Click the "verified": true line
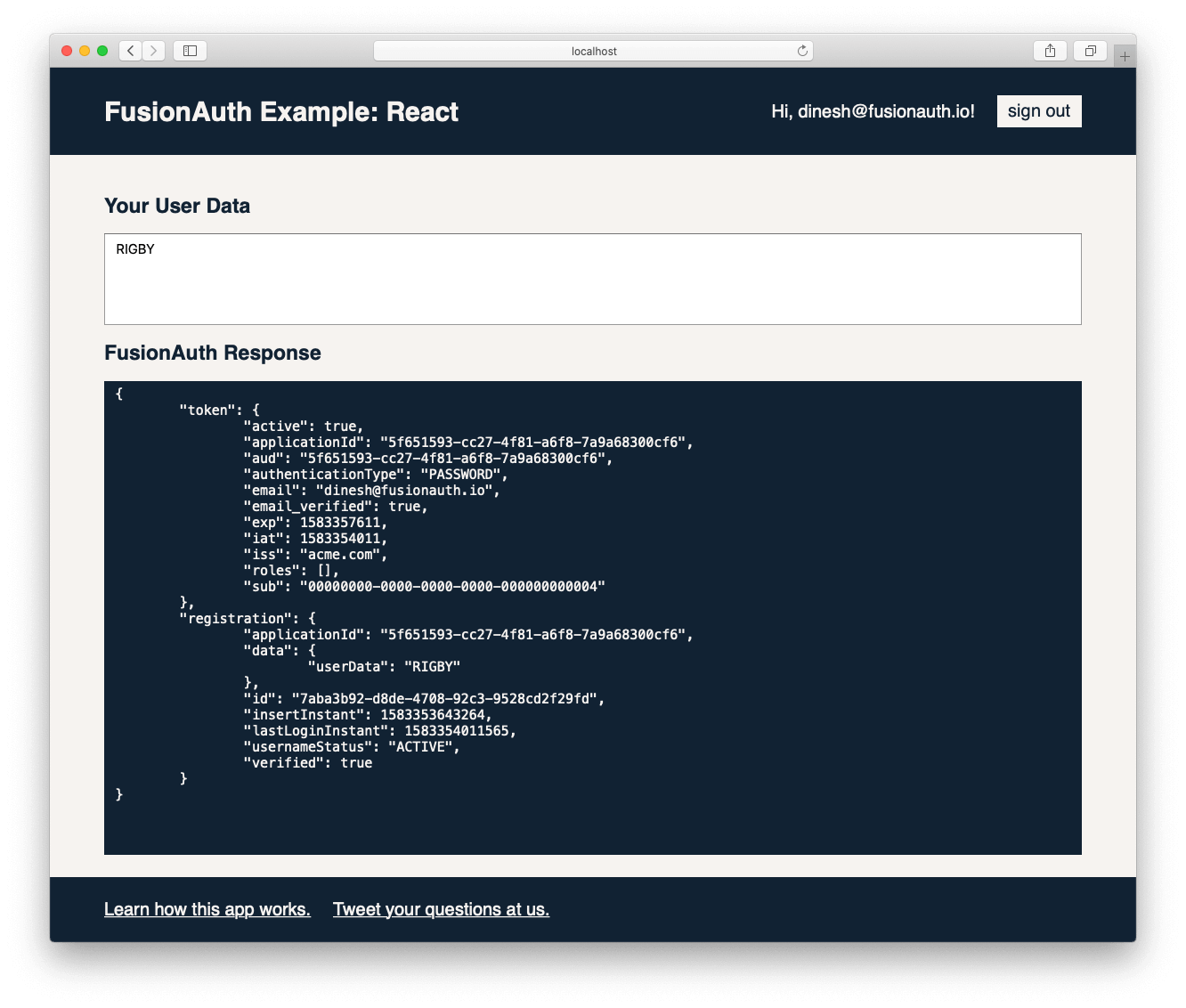This screenshot has height=1008, width=1186. 308,762
